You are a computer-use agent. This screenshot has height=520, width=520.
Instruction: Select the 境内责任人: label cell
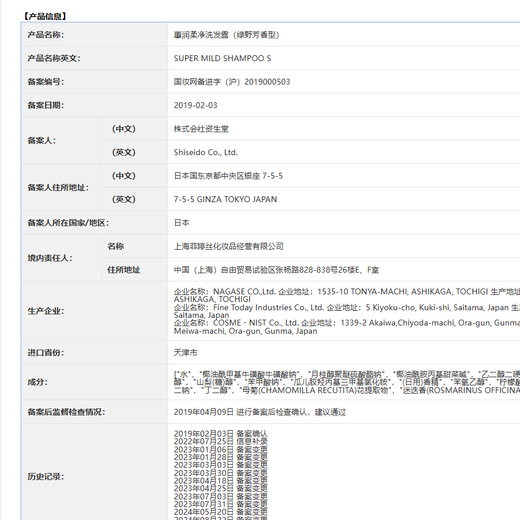[62, 258]
